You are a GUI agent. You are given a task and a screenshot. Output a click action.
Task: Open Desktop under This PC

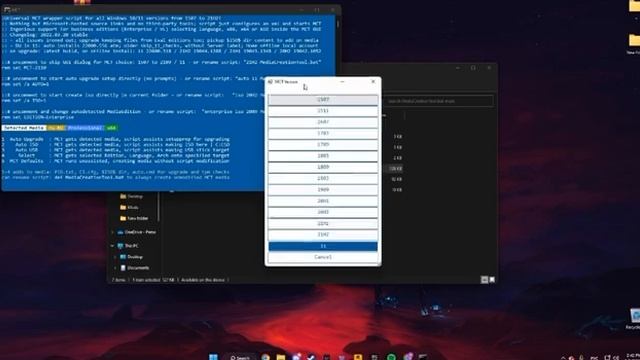coord(131,257)
